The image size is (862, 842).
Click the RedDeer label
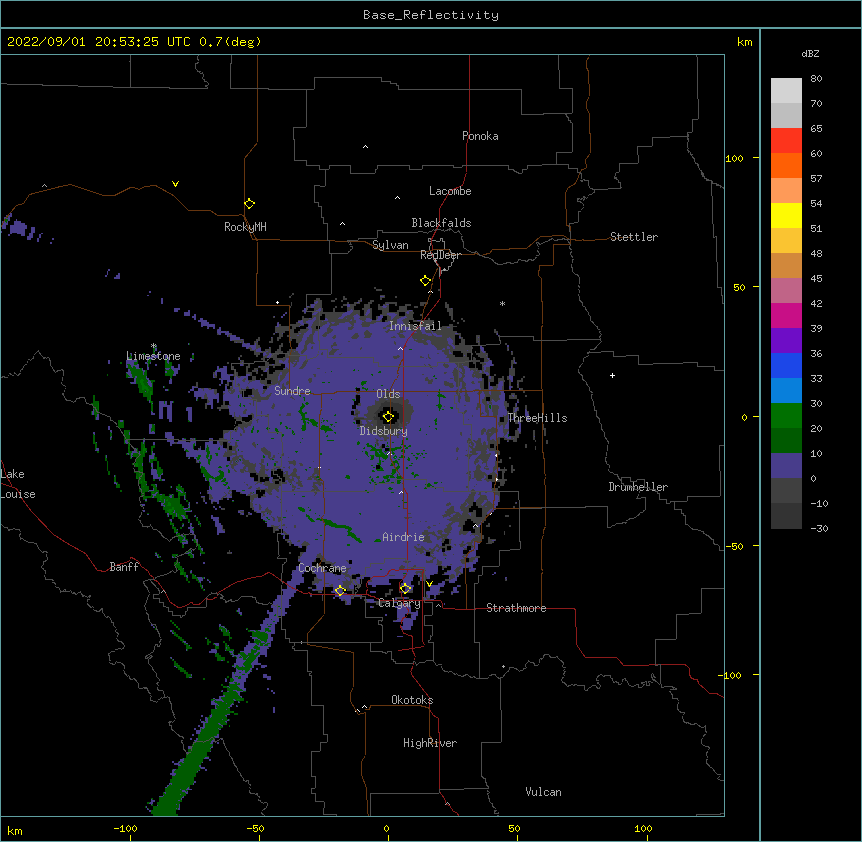tap(440, 255)
